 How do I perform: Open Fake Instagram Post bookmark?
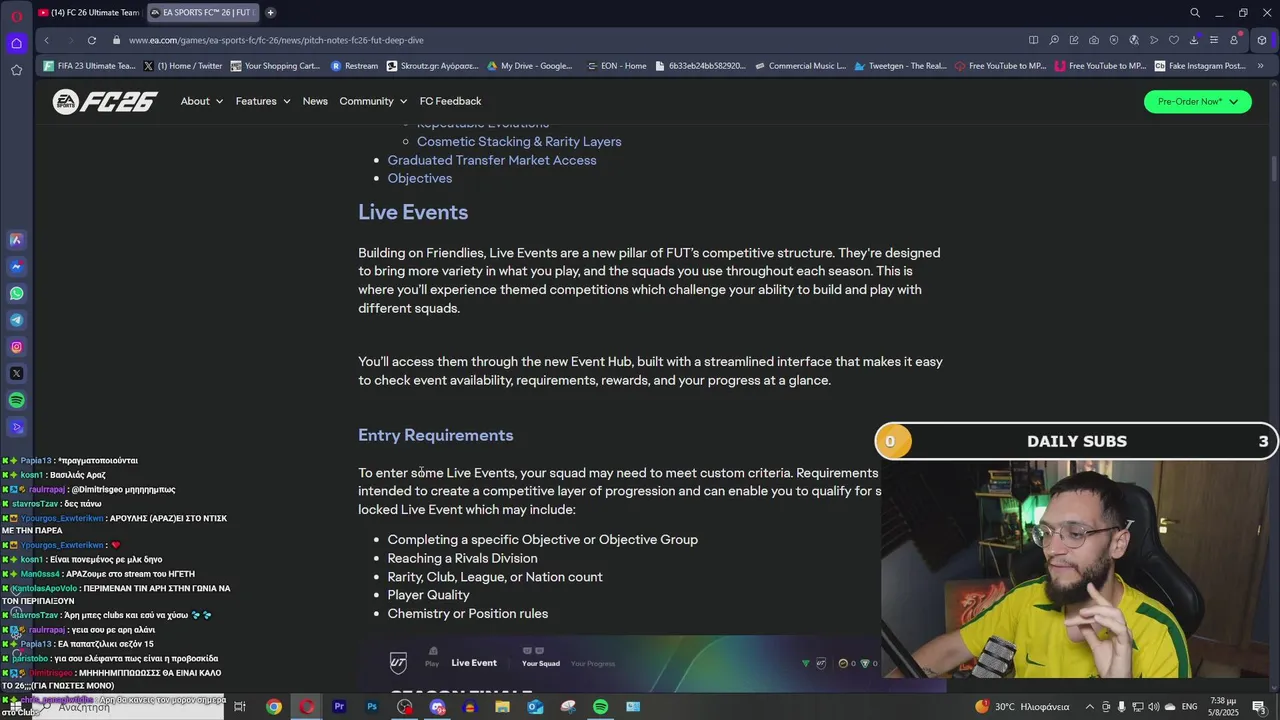coord(1200,66)
